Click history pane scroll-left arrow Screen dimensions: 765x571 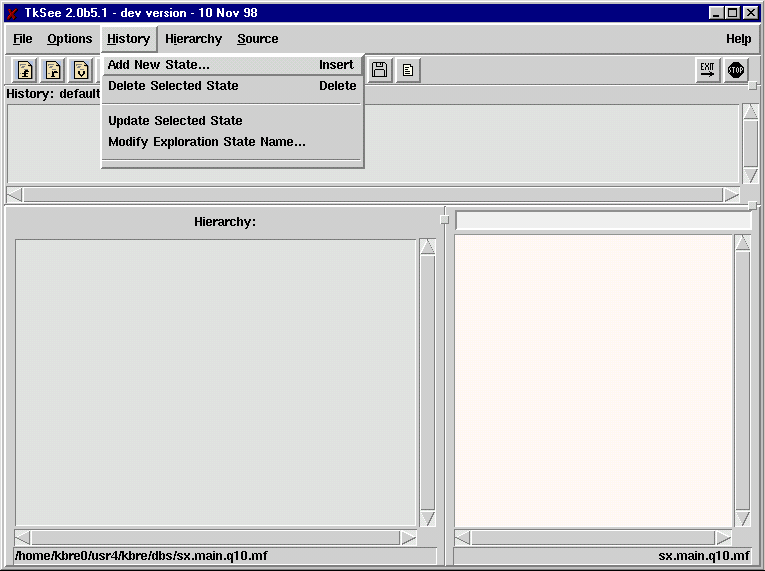click(15, 195)
